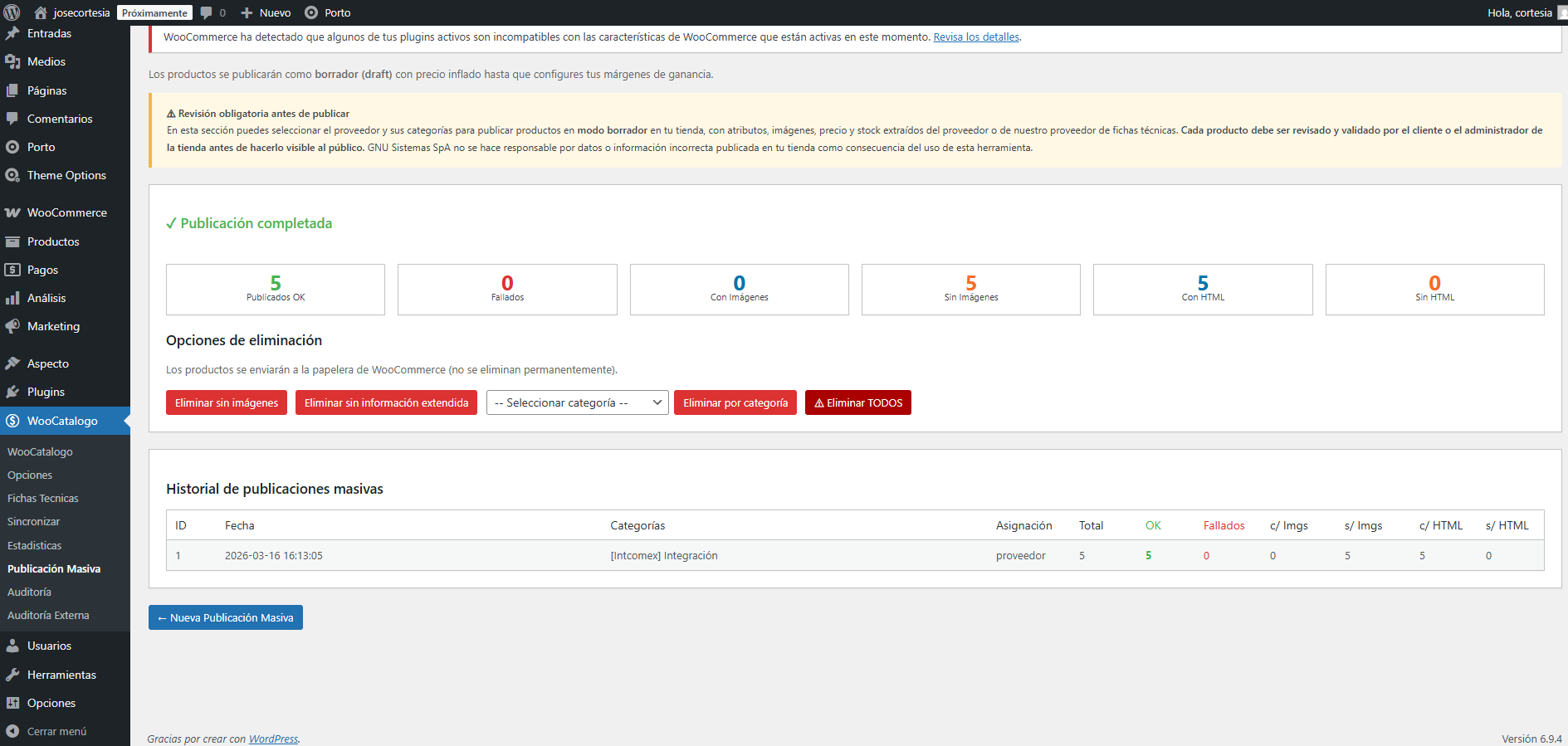Click the proveedor assignment cell
The width and height of the screenshot is (1568, 746).
pos(1021,555)
